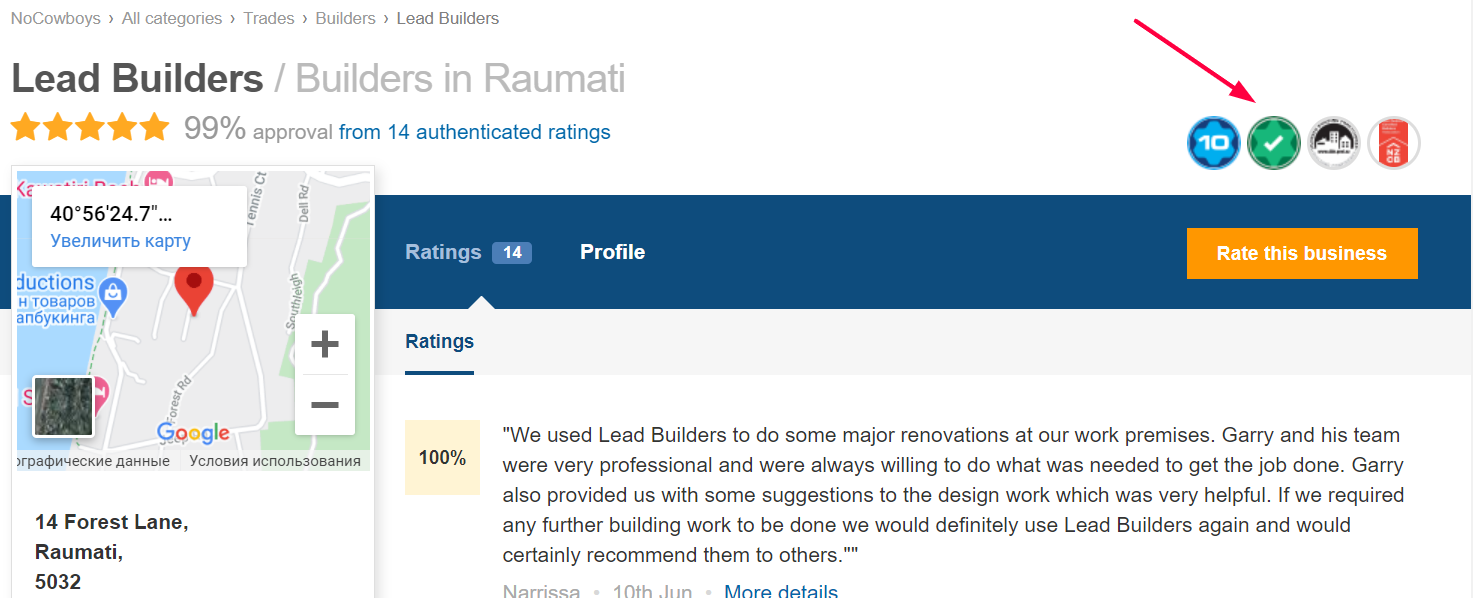Go to All categories breadcrumb
Viewport: 1473px width, 598px height.
pyautogui.click(x=172, y=18)
